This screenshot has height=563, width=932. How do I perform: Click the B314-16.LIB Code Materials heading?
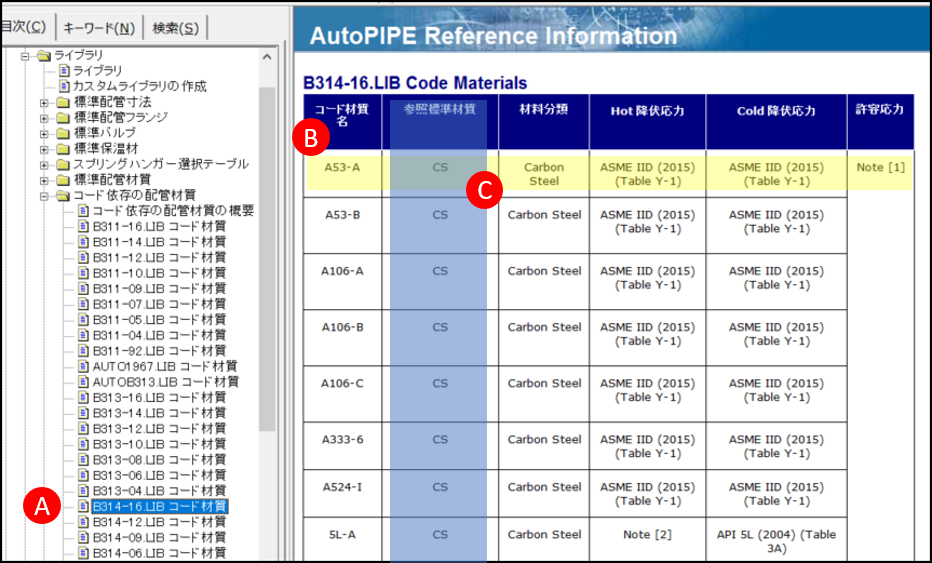tap(415, 83)
